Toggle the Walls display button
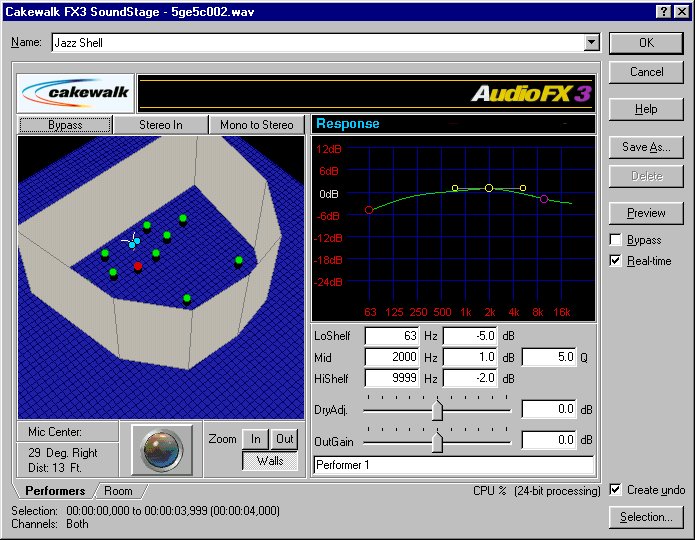695x540 pixels. click(270, 461)
